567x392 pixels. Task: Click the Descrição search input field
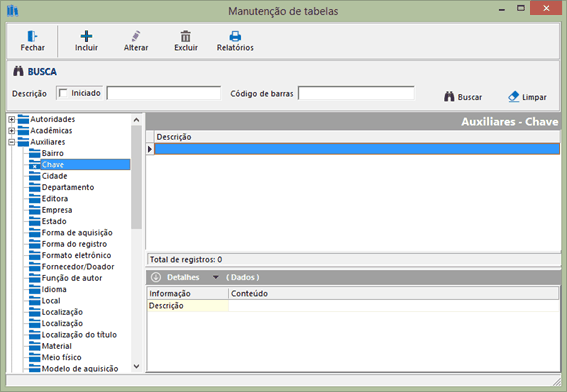pos(164,93)
